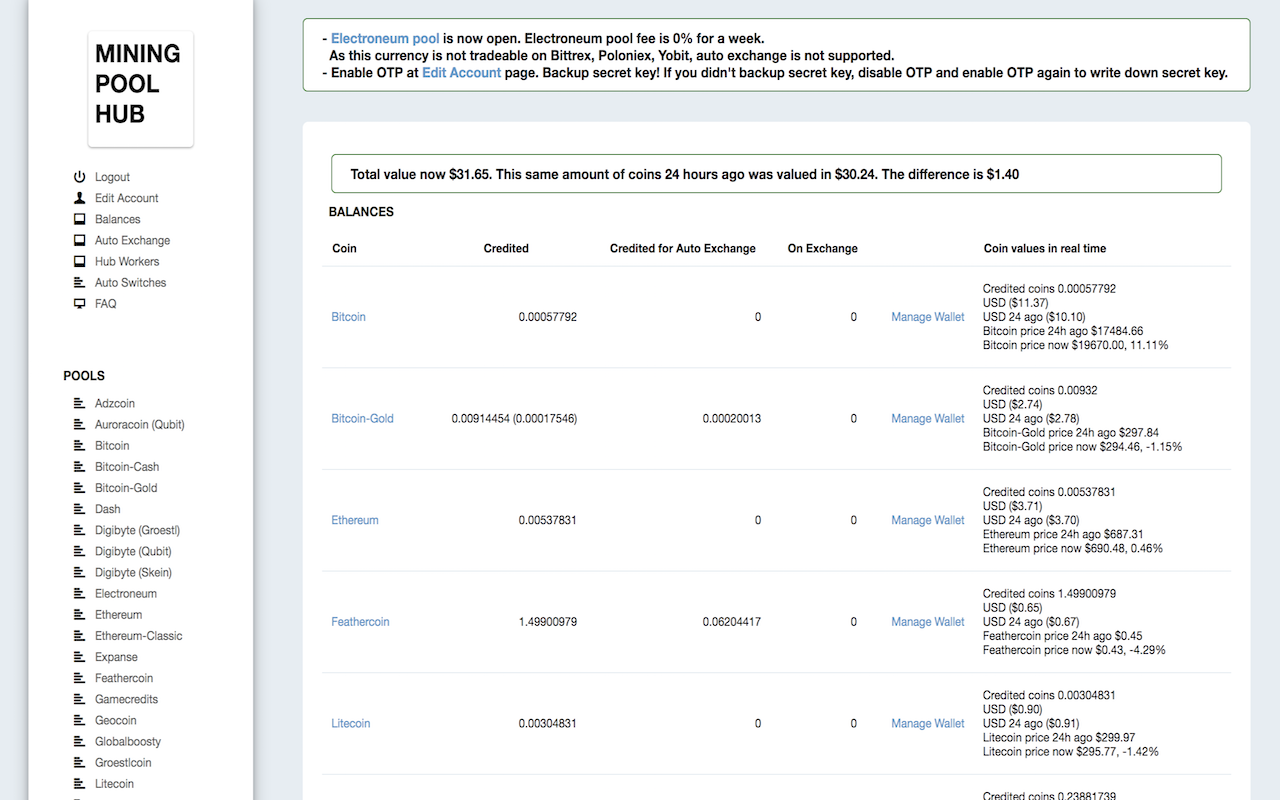
Task: Click Manage Wallet in the Litecoin row
Action: point(928,723)
